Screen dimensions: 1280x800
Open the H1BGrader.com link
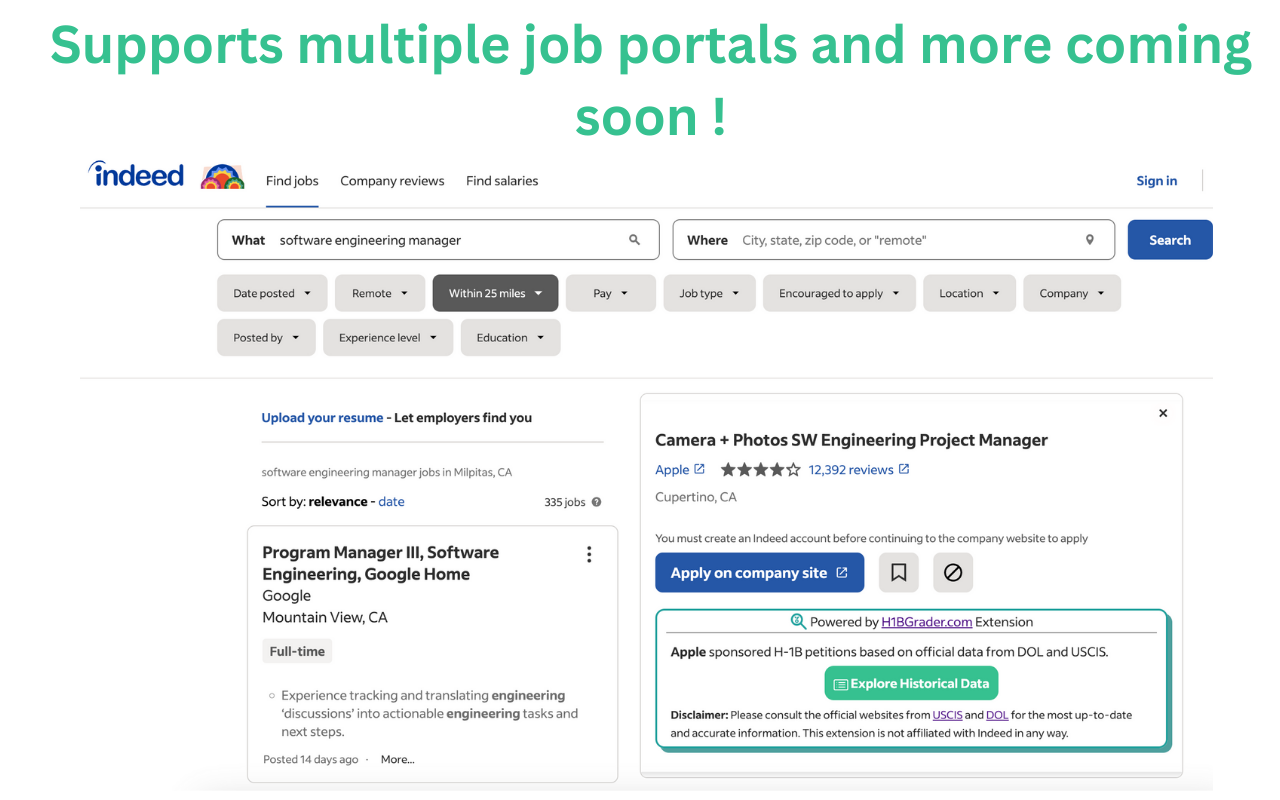(926, 622)
